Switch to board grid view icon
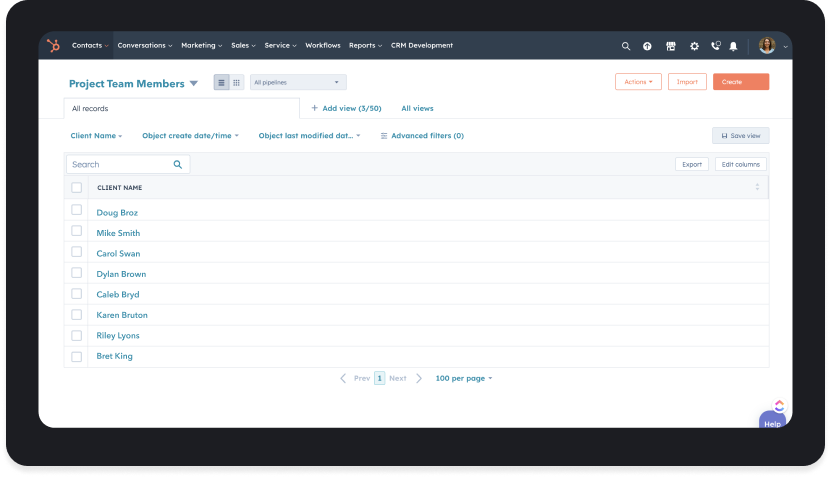 (236, 82)
